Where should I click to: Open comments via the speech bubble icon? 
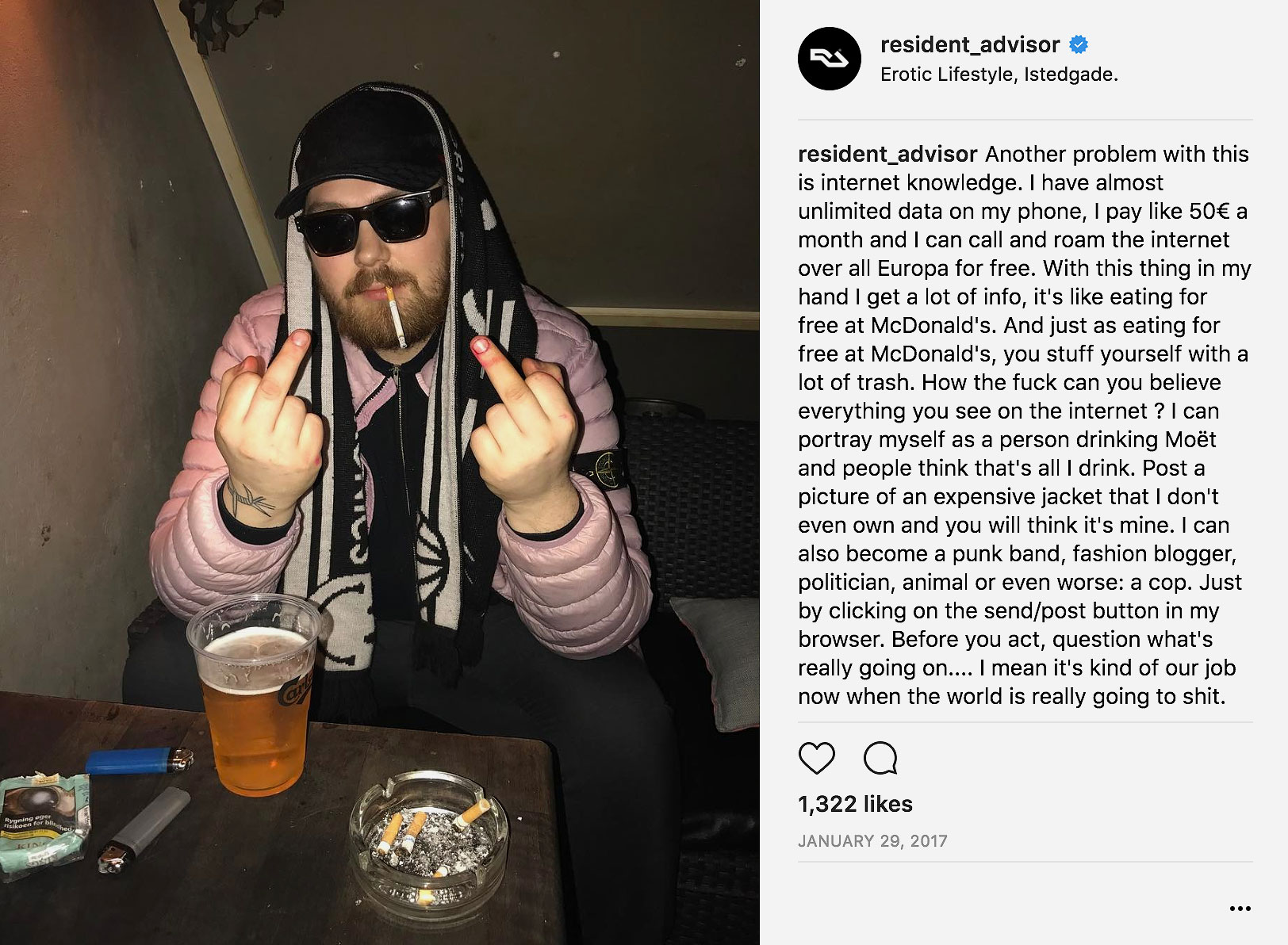[880, 759]
